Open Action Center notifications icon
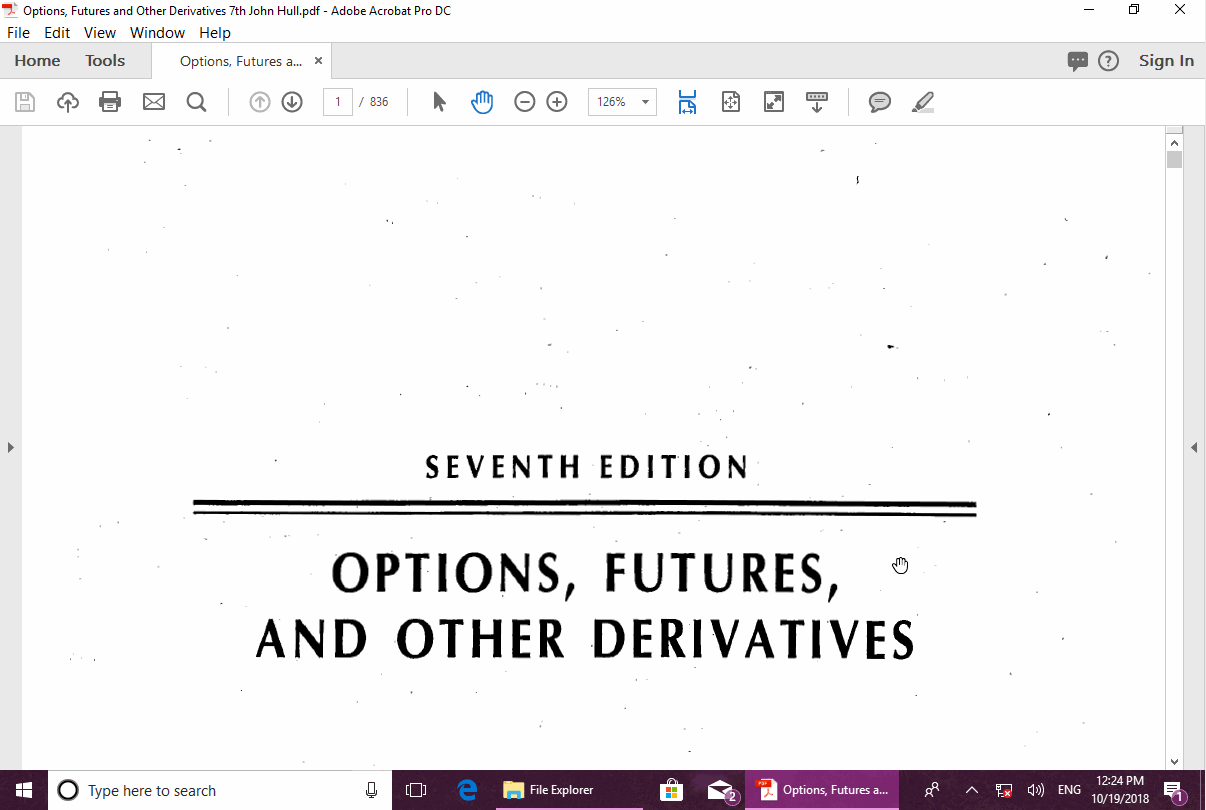The image size is (1206, 810). tap(1176, 790)
